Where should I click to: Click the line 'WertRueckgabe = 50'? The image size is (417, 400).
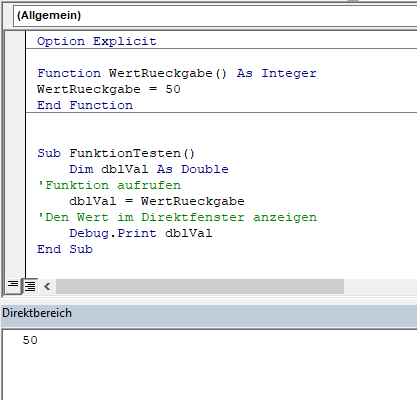click(109, 89)
